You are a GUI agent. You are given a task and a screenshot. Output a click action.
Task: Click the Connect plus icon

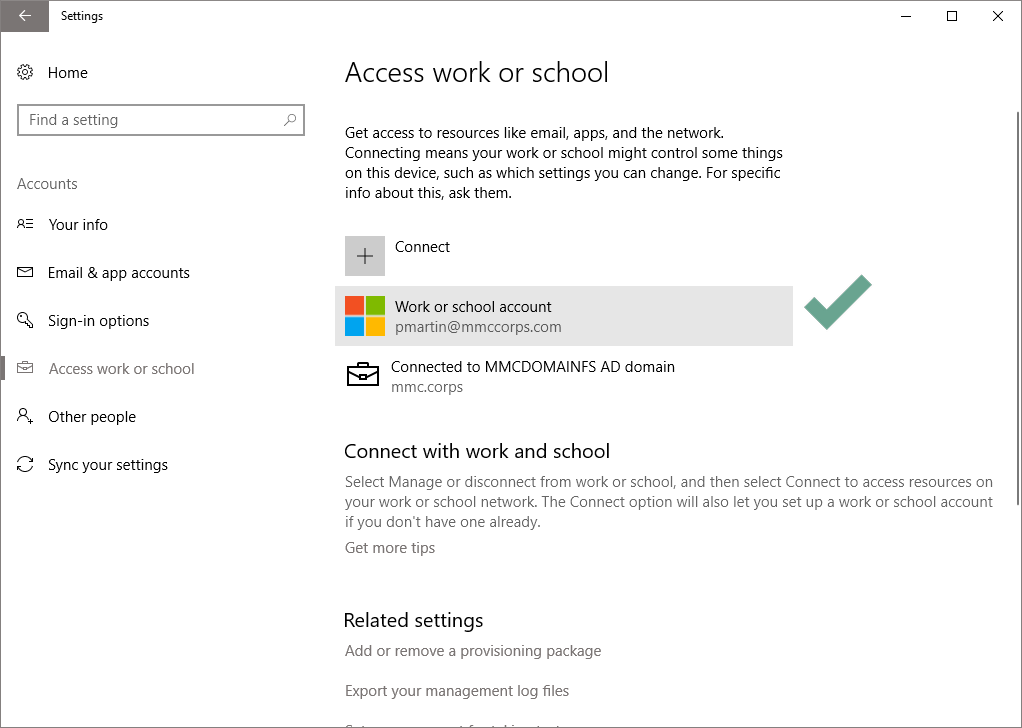364,256
